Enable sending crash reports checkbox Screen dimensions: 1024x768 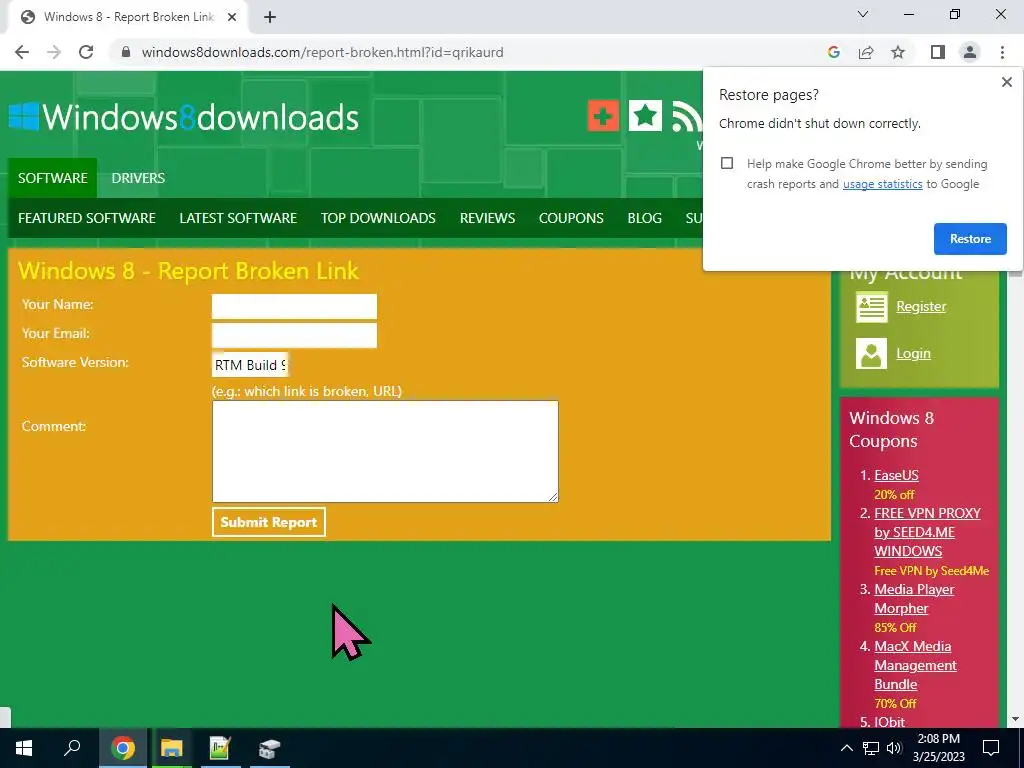pyautogui.click(x=727, y=163)
